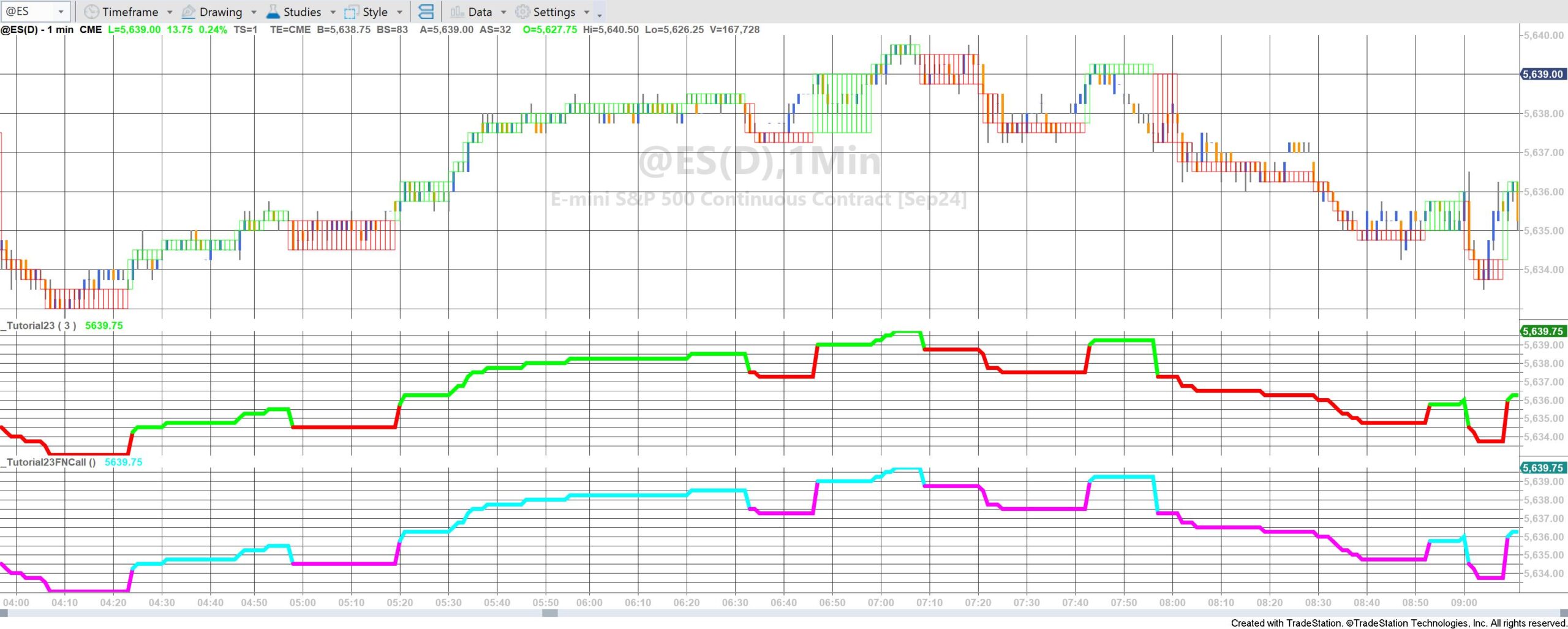The width and height of the screenshot is (1568, 629).
Task: Click '5,637.00' on the top price axis
Action: tap(1543, 153)
